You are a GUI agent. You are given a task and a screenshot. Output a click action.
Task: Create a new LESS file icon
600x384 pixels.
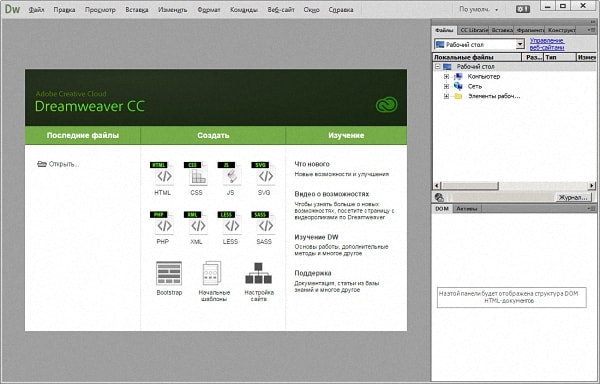click(230, 223)
